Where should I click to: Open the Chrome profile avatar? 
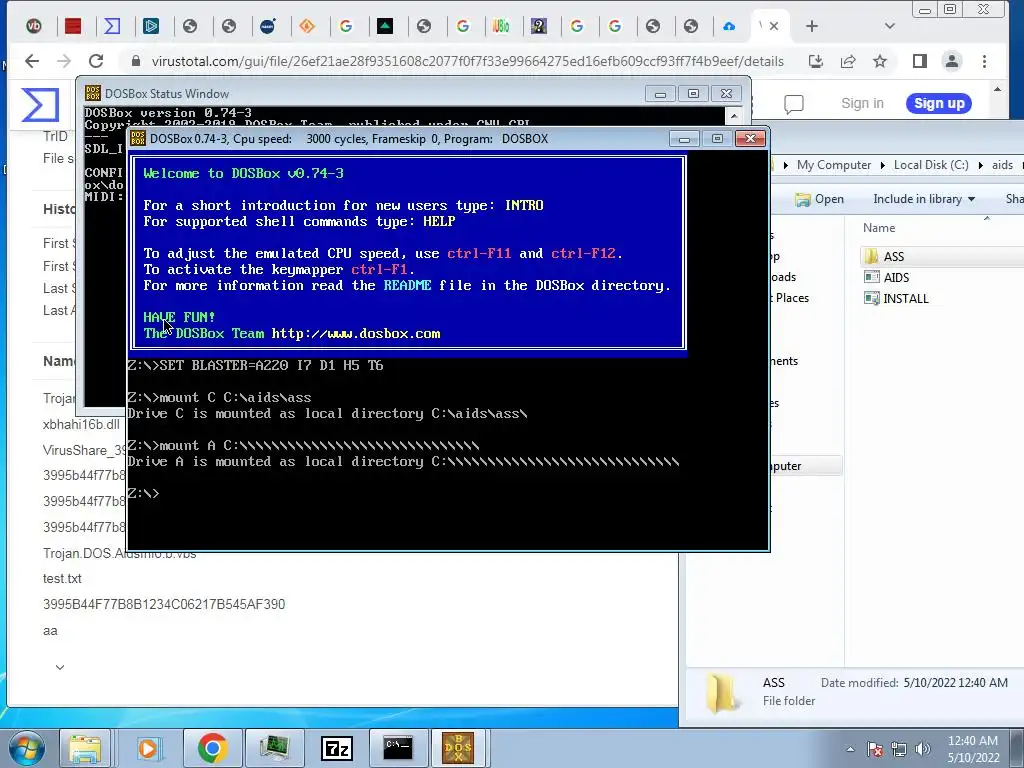point(952,61)
